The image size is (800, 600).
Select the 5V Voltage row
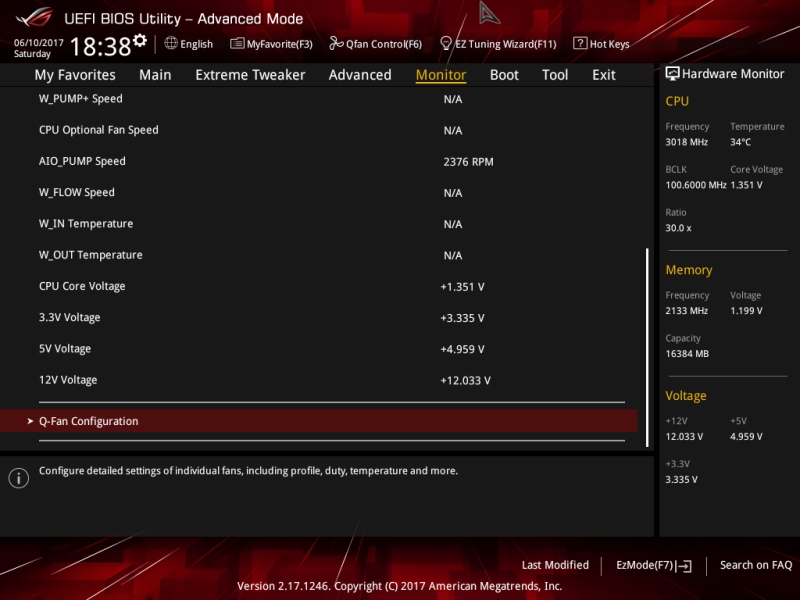click(319, 348)
